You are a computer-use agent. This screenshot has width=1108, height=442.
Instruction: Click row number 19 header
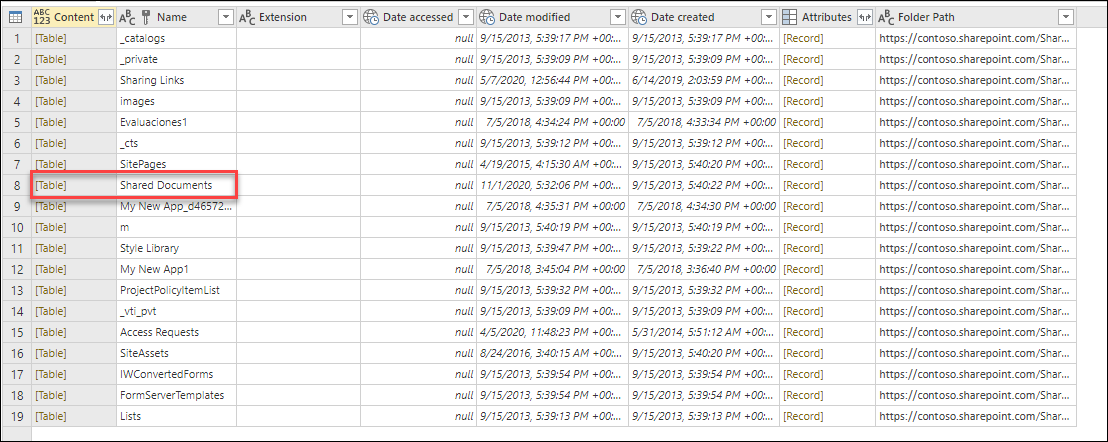pos(16,416)
